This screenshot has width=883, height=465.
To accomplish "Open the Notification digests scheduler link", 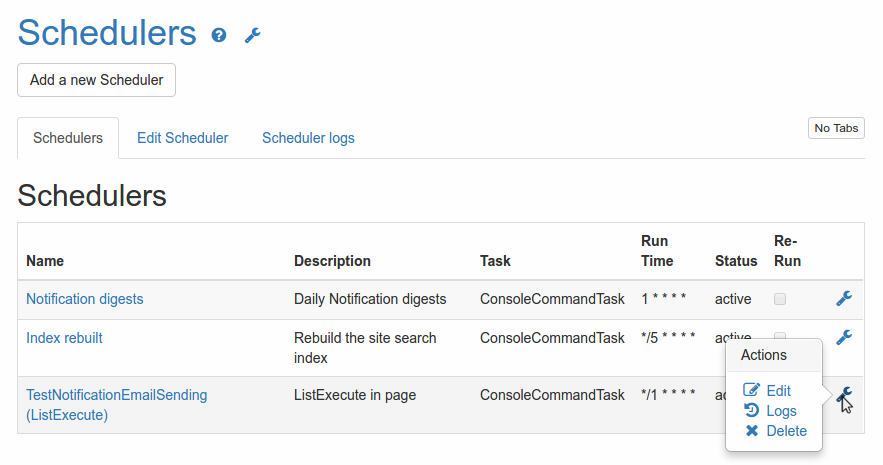I will [x=85, y=299].
